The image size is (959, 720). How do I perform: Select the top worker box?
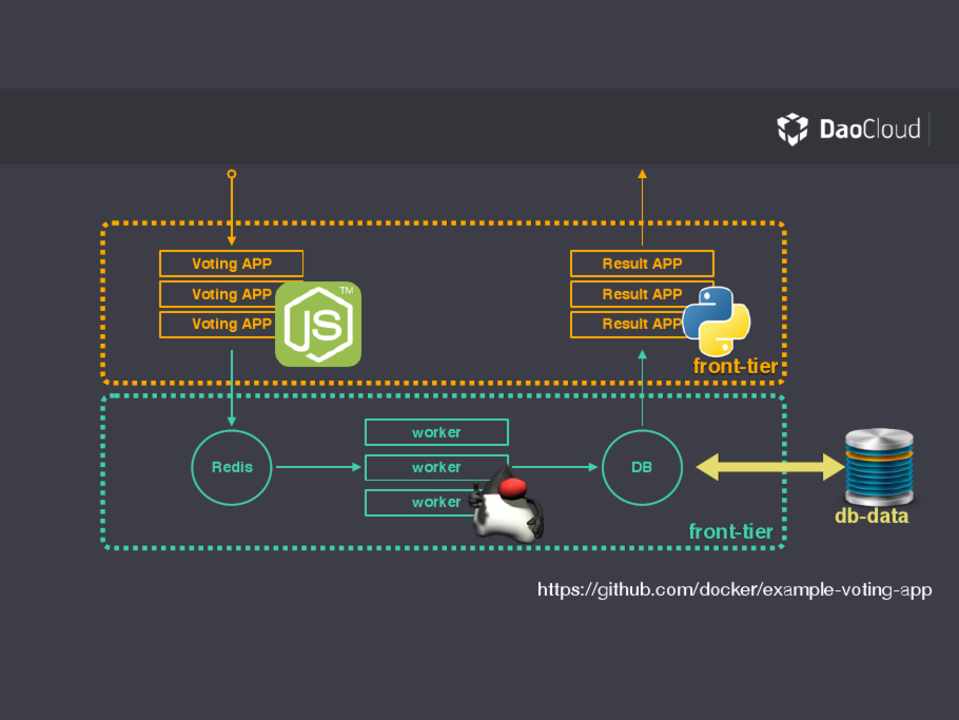click(436, 433)
